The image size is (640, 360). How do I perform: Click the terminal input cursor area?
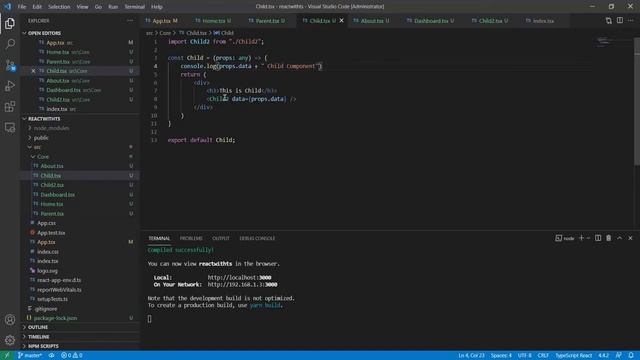pos(149,319)
